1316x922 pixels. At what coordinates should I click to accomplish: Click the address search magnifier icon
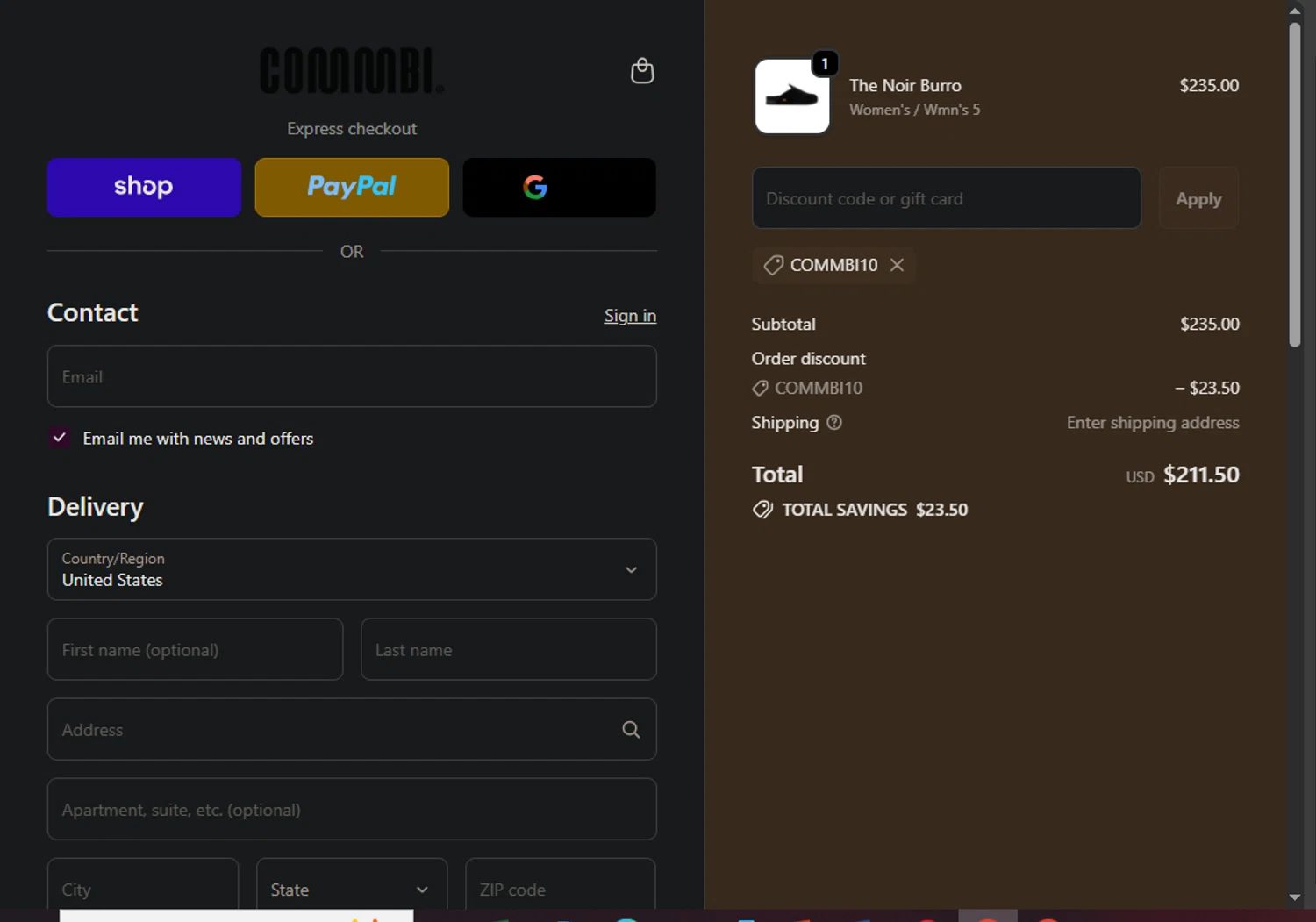tap(631, 729)
